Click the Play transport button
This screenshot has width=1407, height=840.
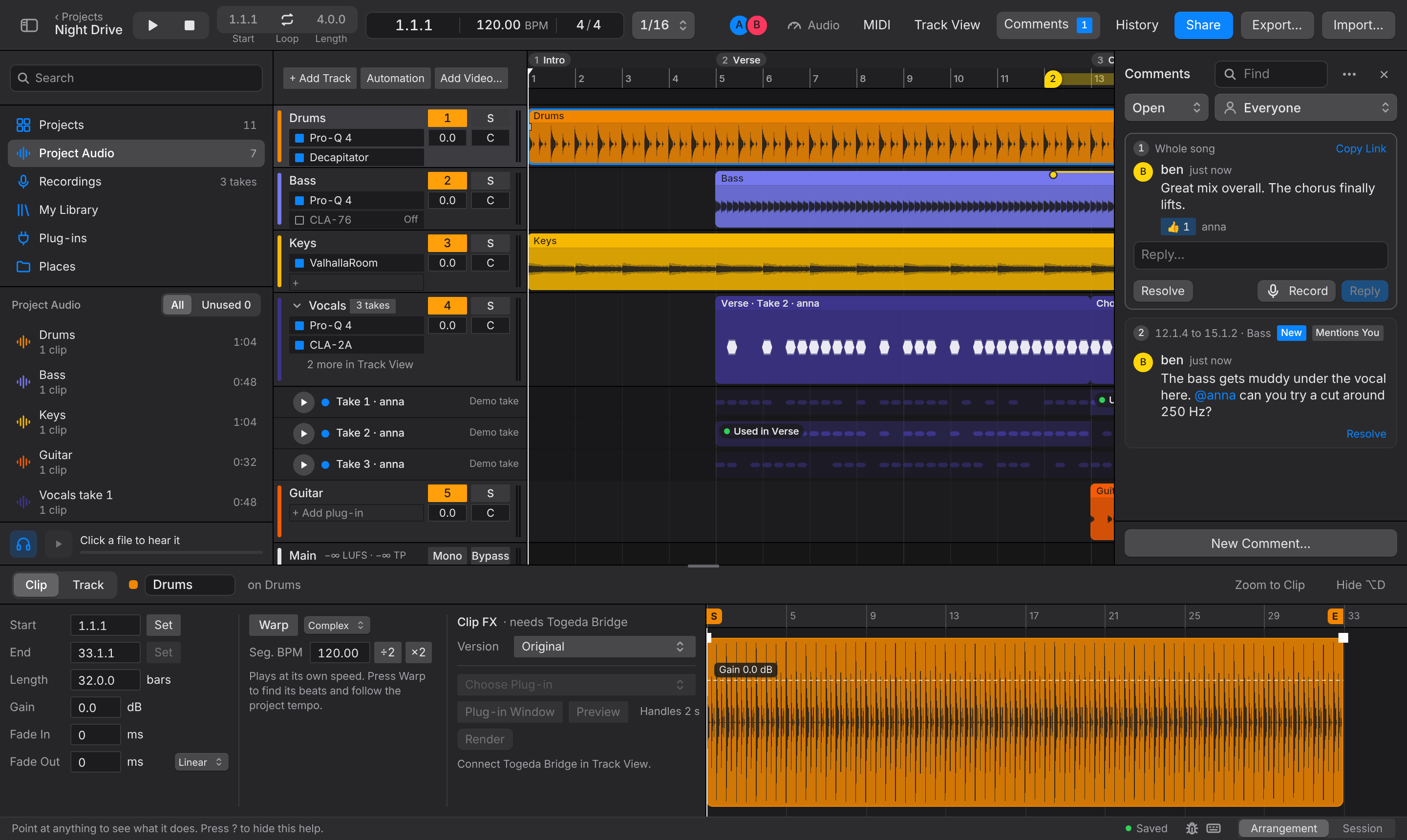tap(152, 25)
